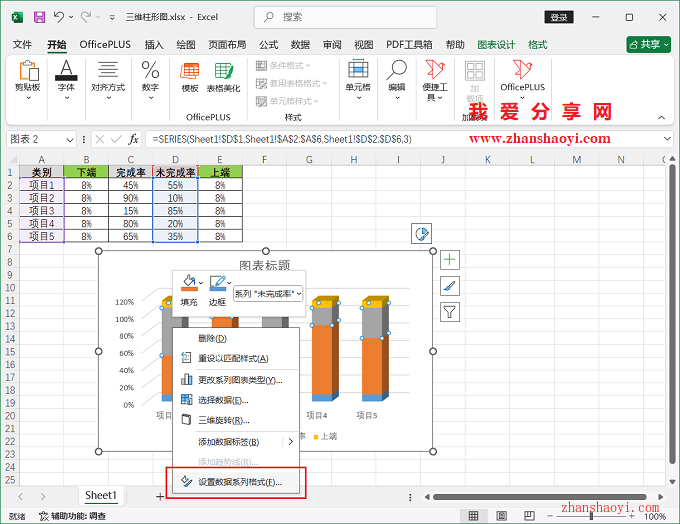The height and width of the screenshot is (524, 680).
Task: Switch to the 插入 ribbon tab
Action: click(154, 45)
